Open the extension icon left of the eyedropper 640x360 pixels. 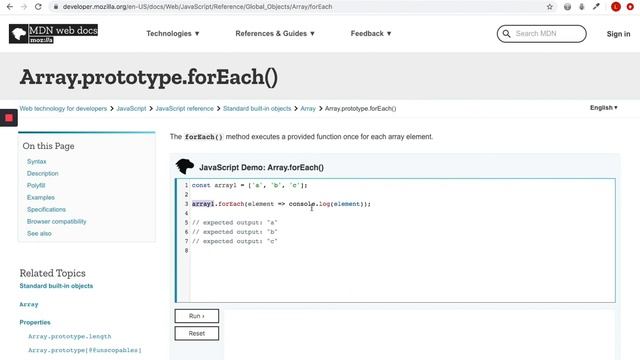[x=582, y=7]
